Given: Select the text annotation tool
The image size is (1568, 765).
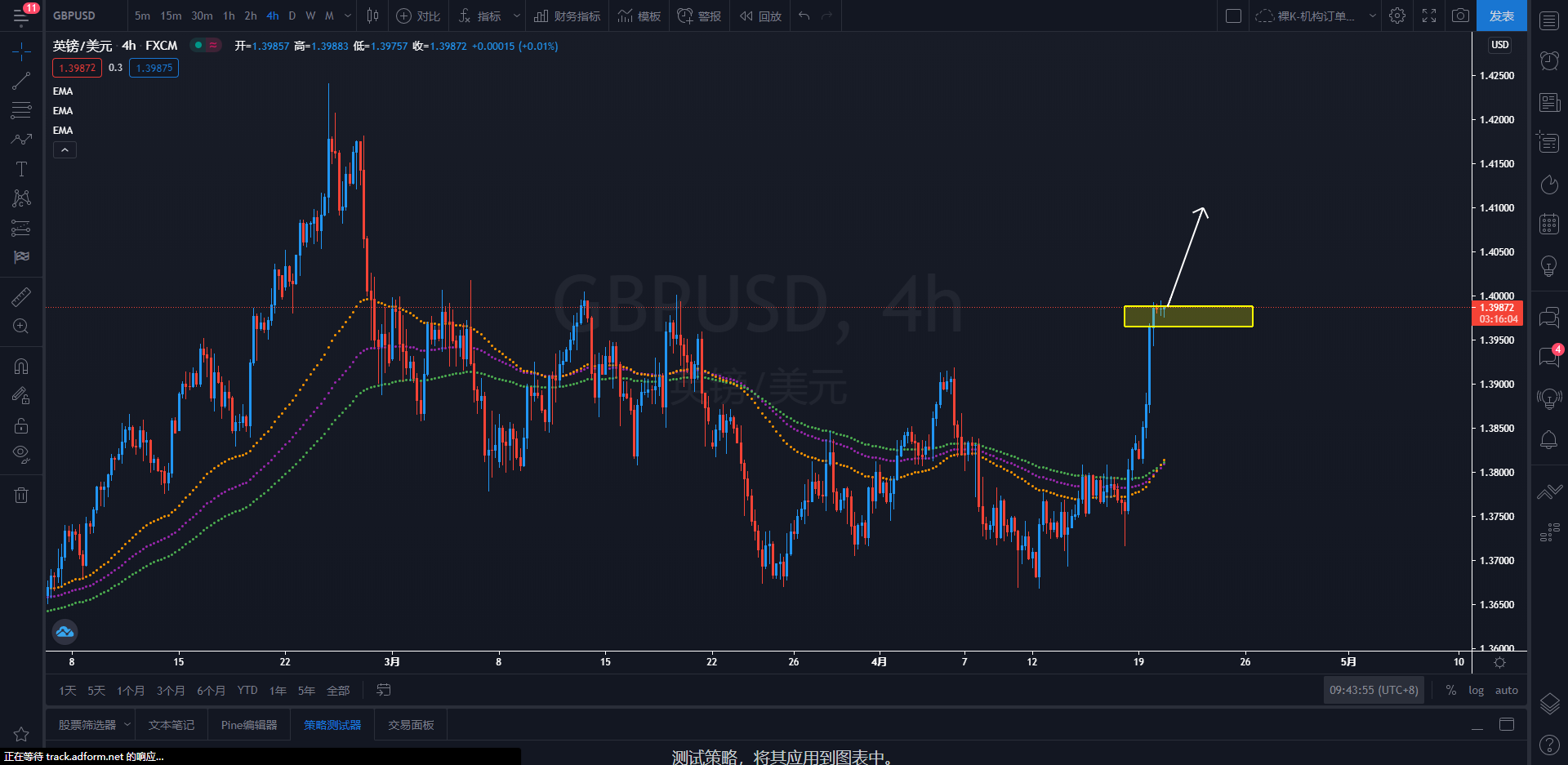Looking at the screenshot, I should [x=21, y=169].
